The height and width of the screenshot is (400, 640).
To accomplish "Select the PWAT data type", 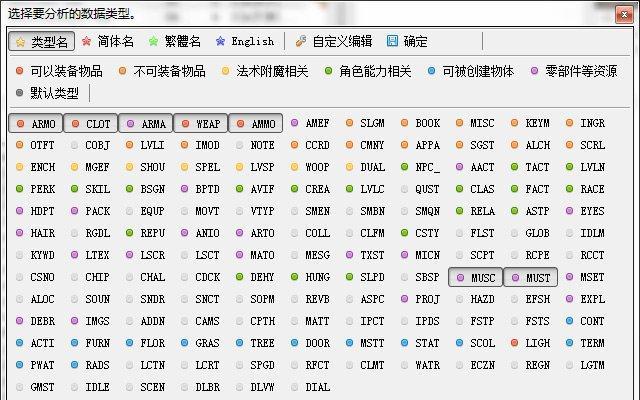I will tap(36, 366).
